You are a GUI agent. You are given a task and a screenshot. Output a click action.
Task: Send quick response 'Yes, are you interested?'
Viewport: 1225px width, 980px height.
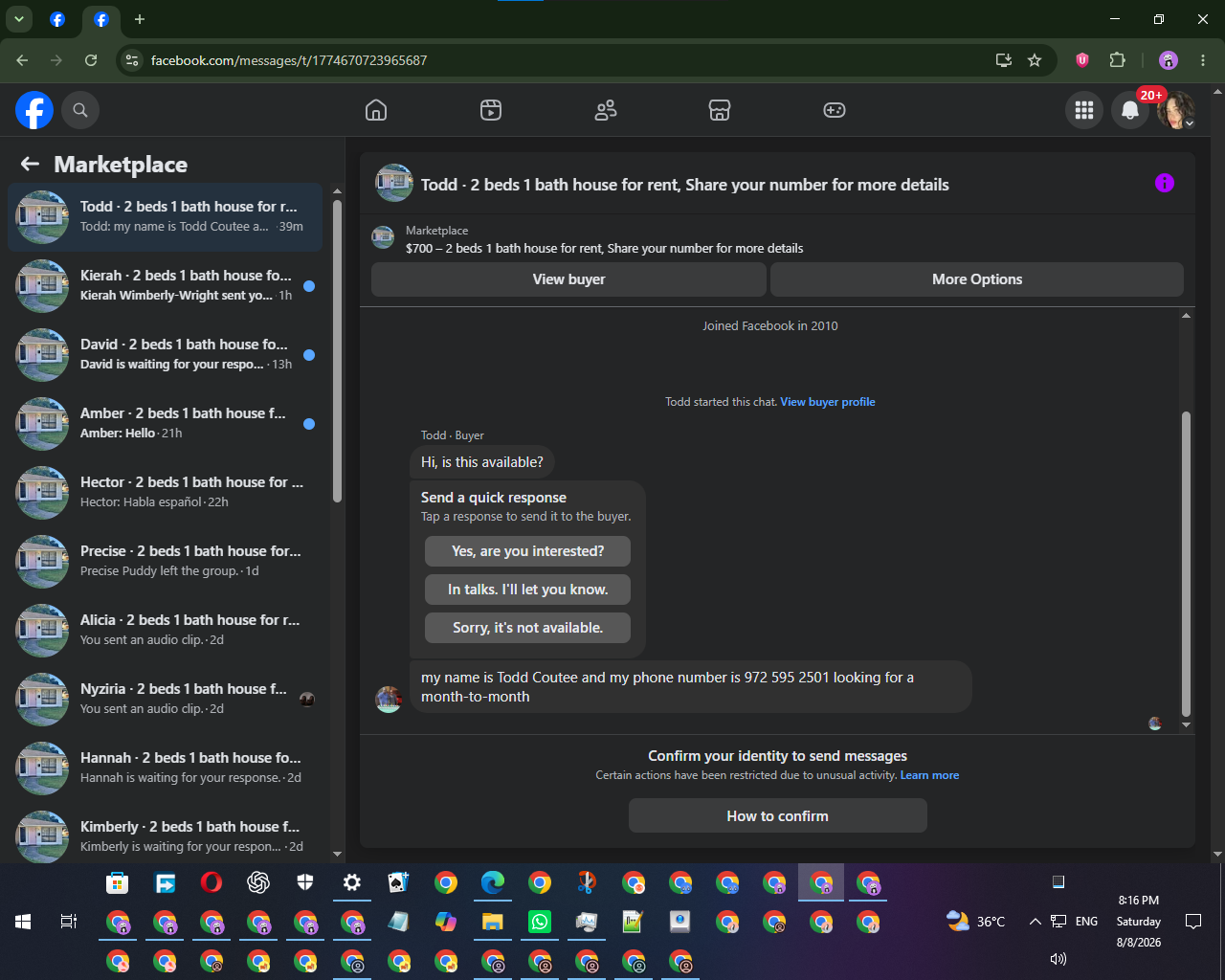pyautogui.click(x=527, y=551)
